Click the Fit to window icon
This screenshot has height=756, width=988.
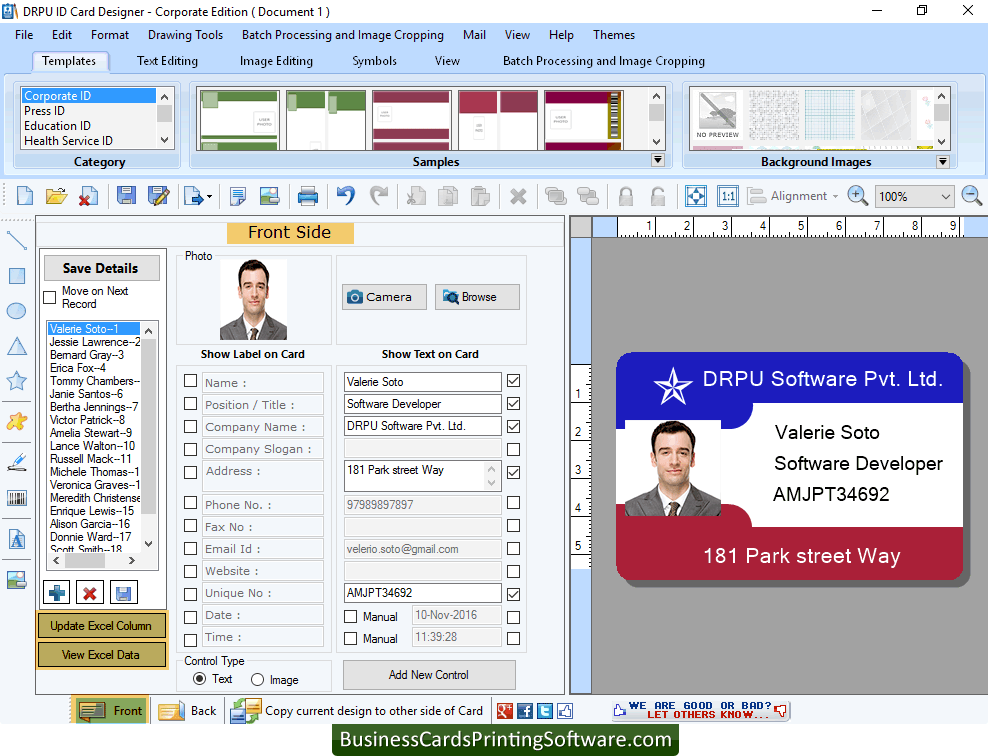(x=696, y=196)
